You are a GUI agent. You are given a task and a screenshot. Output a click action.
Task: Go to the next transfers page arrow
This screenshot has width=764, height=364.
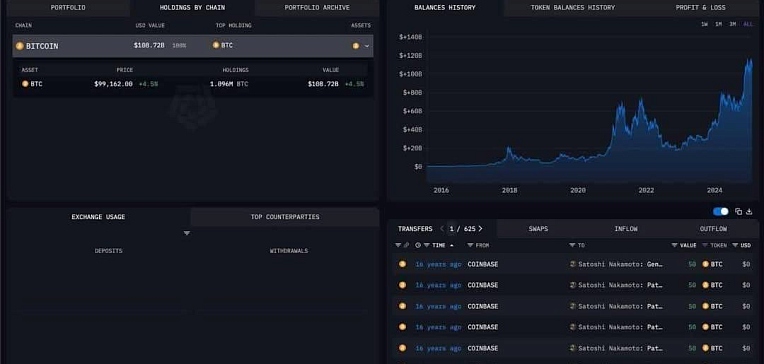click(480, 229)
